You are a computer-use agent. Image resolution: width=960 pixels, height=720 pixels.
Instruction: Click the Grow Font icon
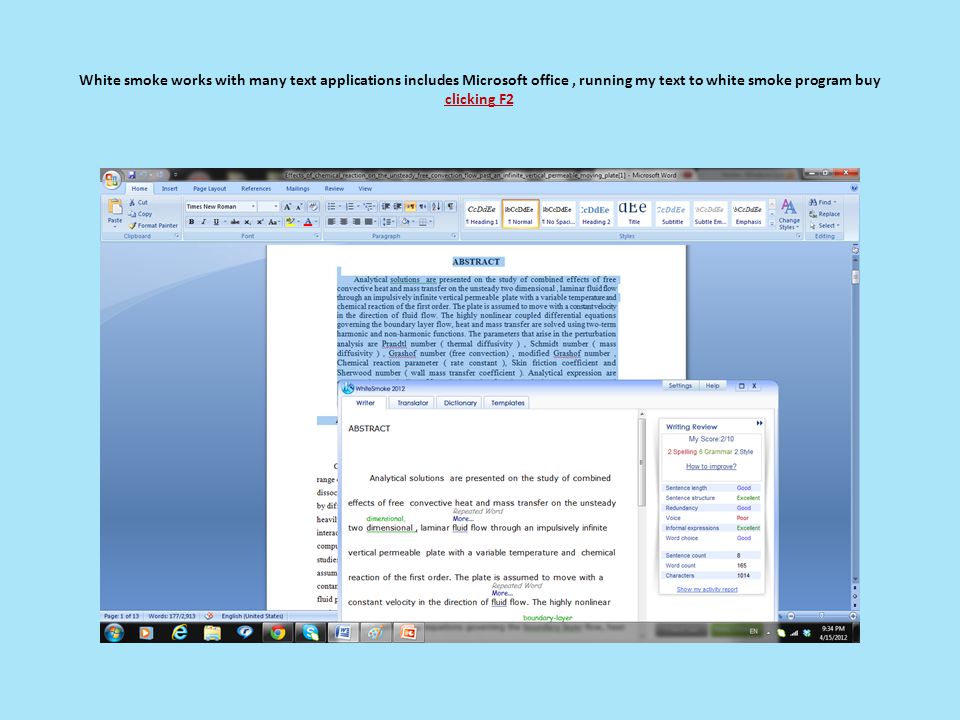287,207
